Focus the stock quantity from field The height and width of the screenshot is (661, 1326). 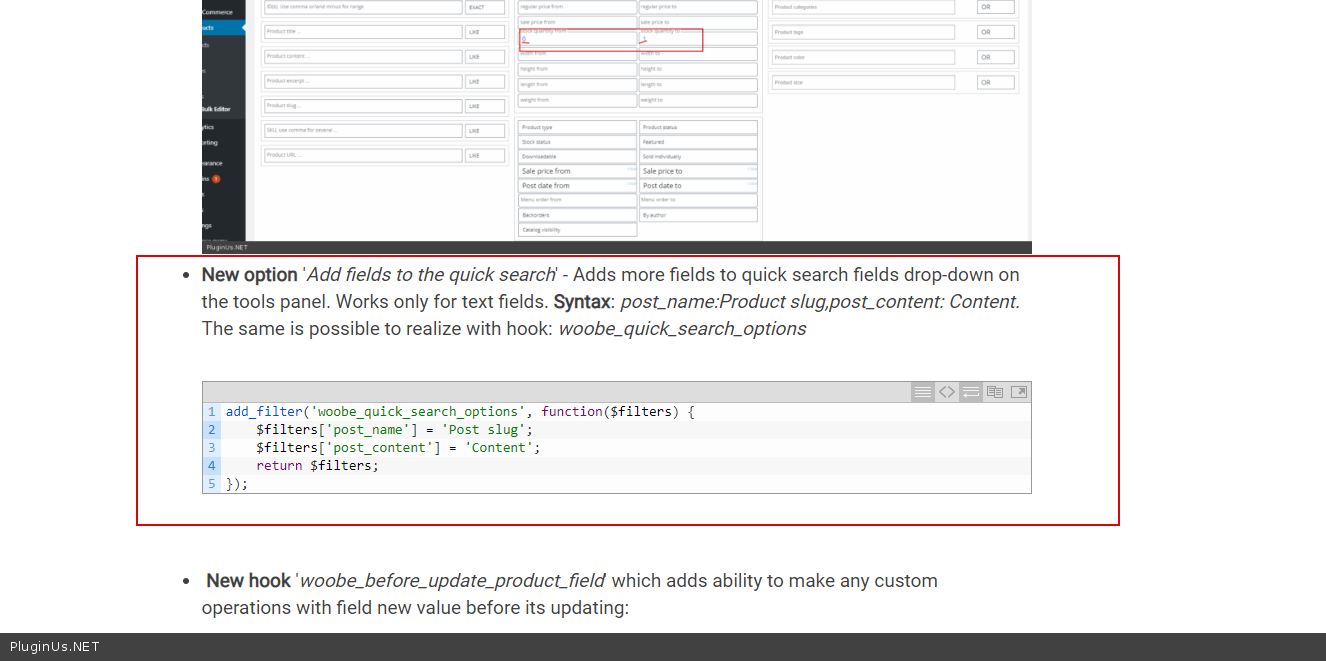point(577,39)
